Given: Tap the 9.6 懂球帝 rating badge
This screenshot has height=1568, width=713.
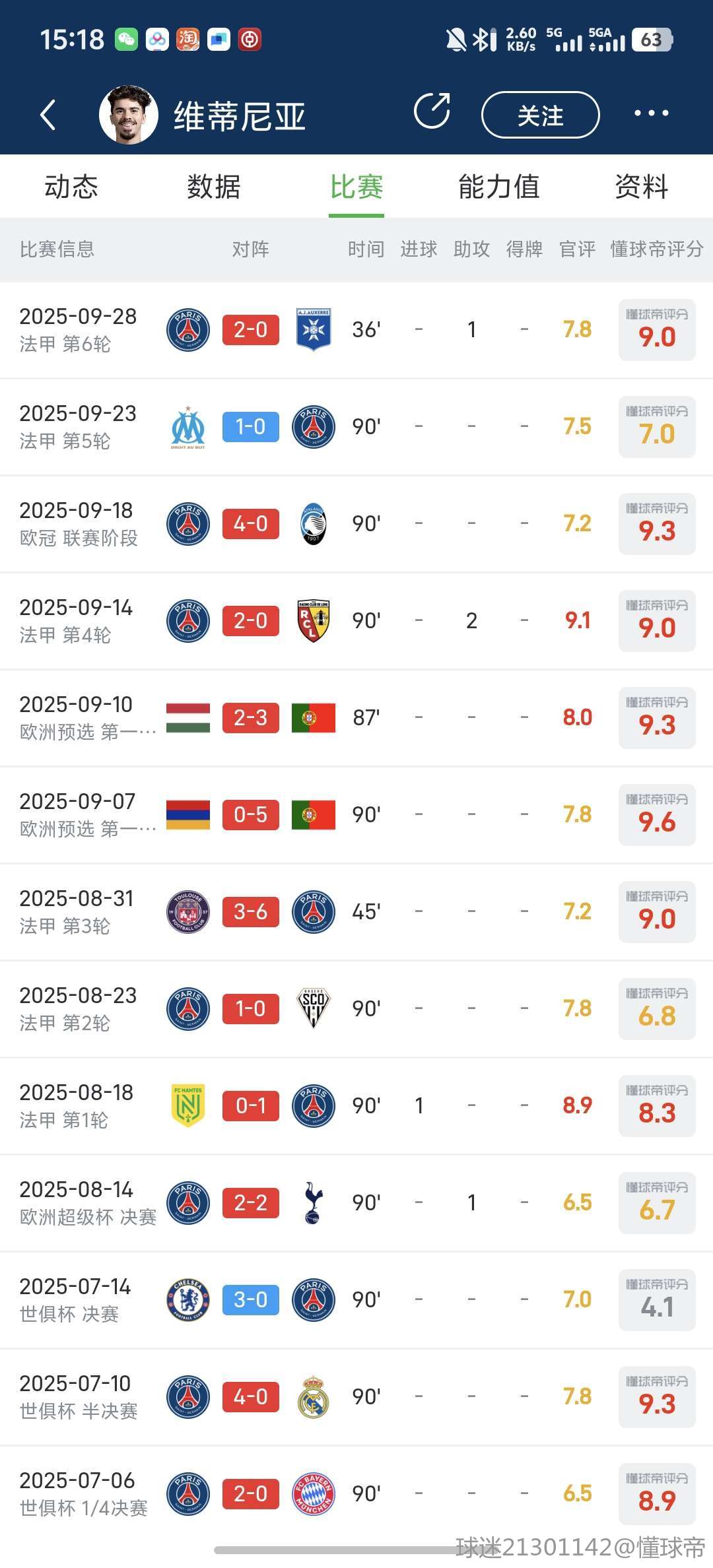Looking at the screenshot, I should pos(657,815).
